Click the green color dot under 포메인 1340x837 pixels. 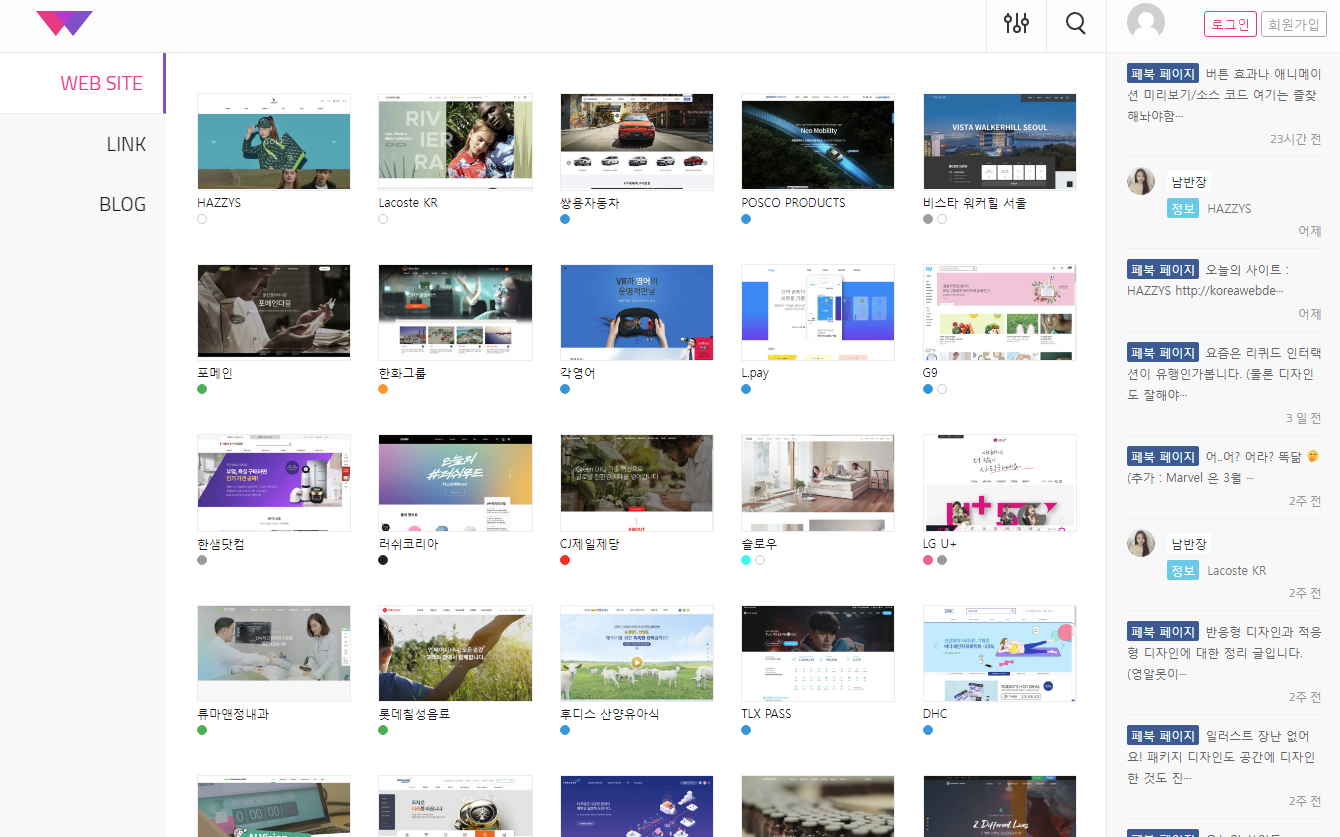[x=202, y=389]
